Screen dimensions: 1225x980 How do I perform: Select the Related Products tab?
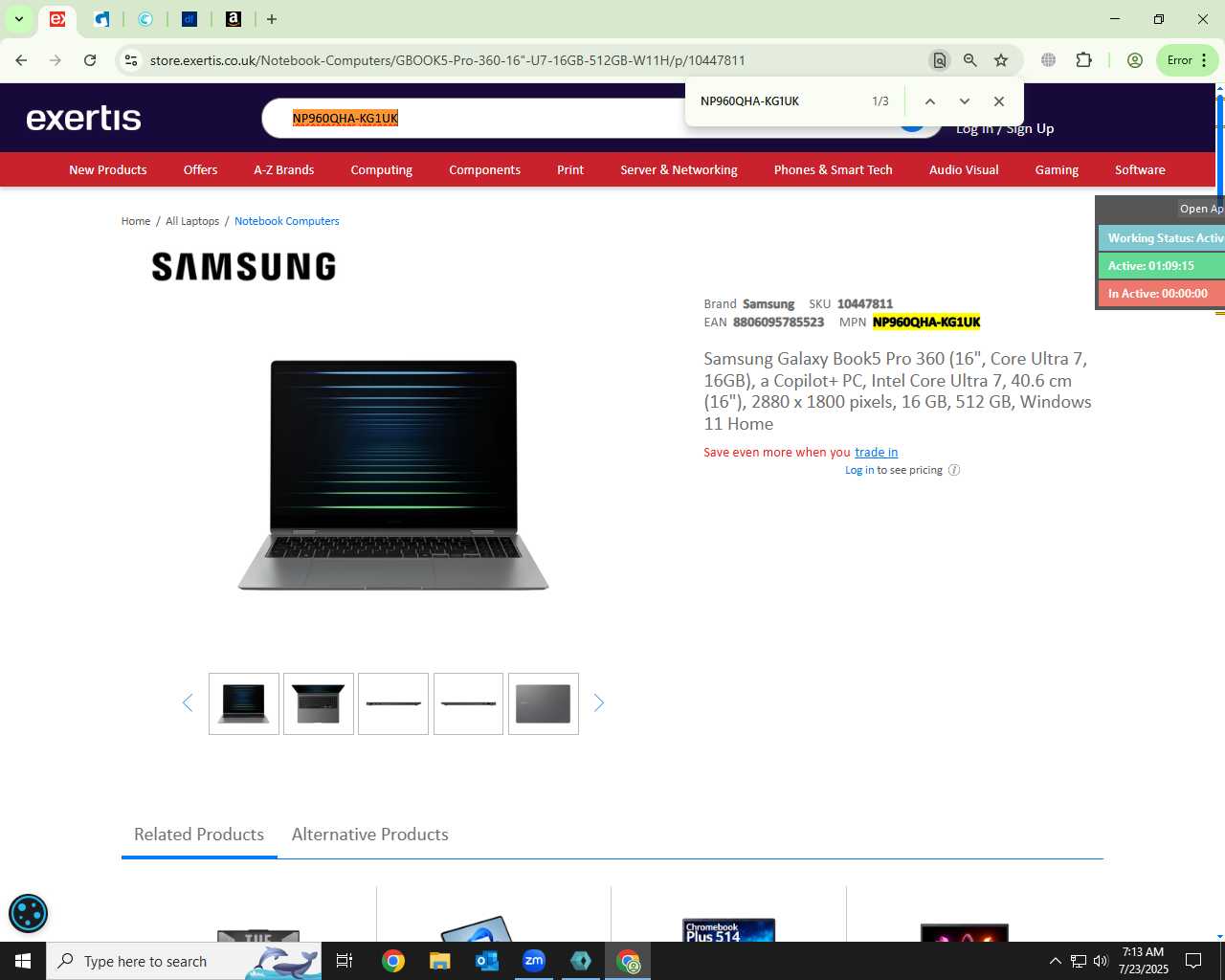(x=199, y=835)
